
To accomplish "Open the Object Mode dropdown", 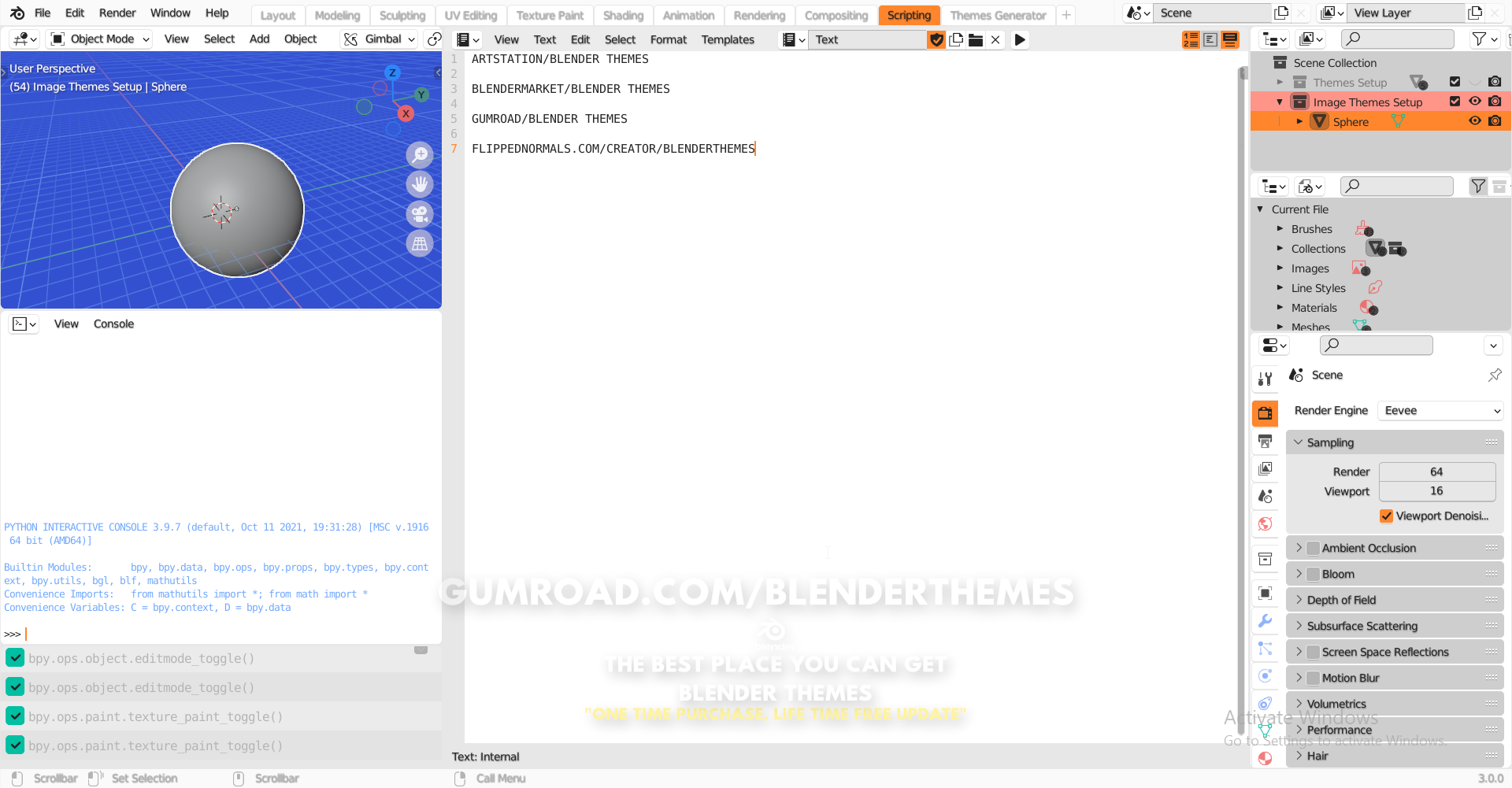I will pyautogui.click(x=98, y=39).
